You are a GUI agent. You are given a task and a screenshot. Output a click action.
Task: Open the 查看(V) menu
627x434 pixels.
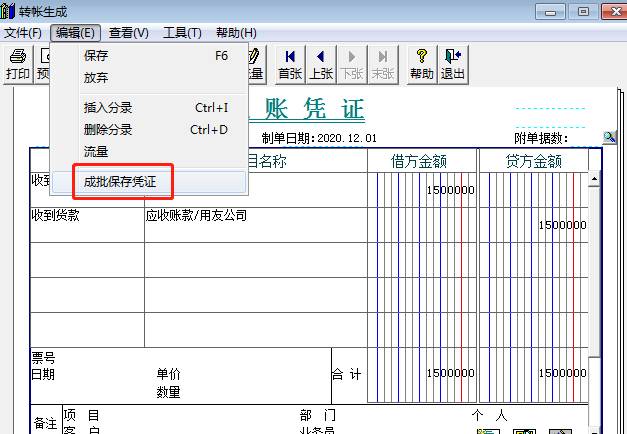(x=129, y=33)
